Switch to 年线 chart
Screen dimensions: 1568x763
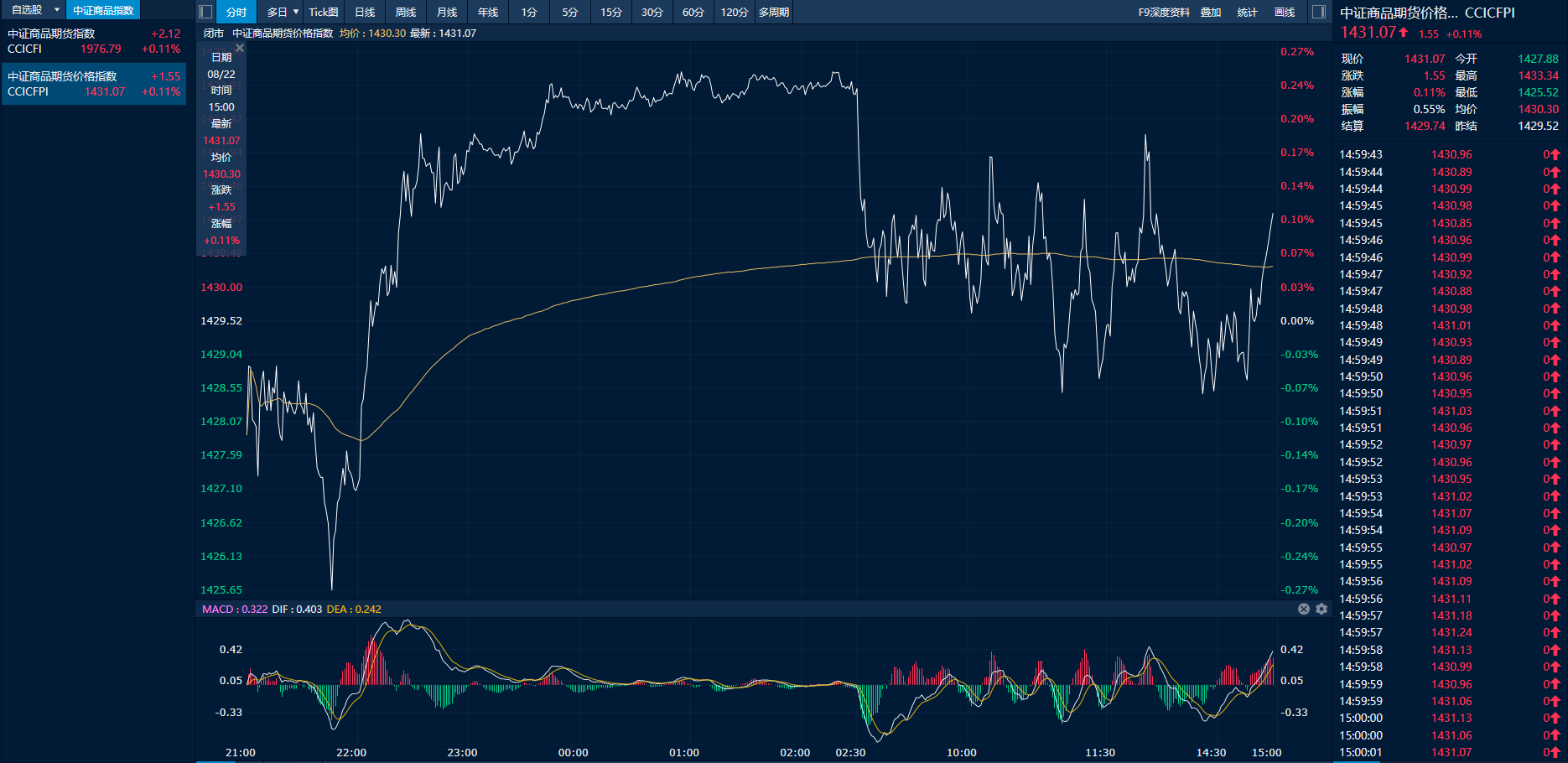click(488, 12)
